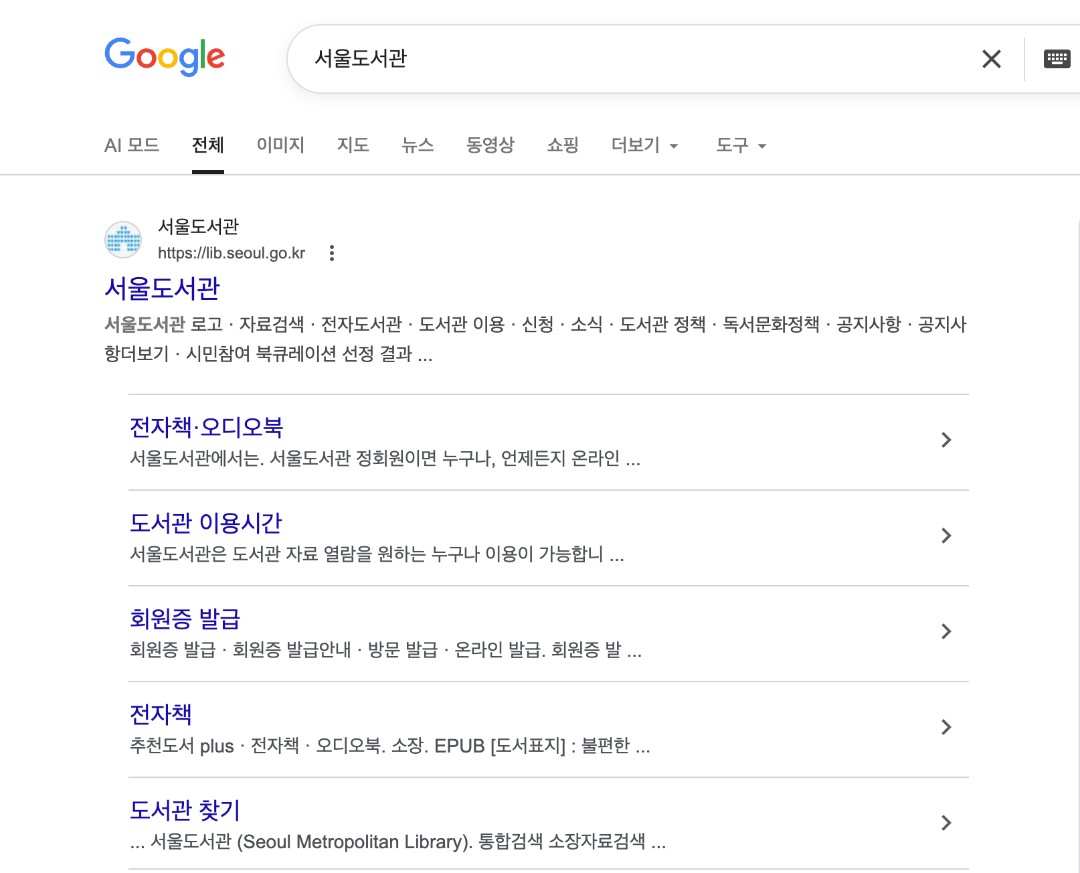Switch to the 동영상 tab
Viewport: 1080px width, 873px height.
[490, 145]
